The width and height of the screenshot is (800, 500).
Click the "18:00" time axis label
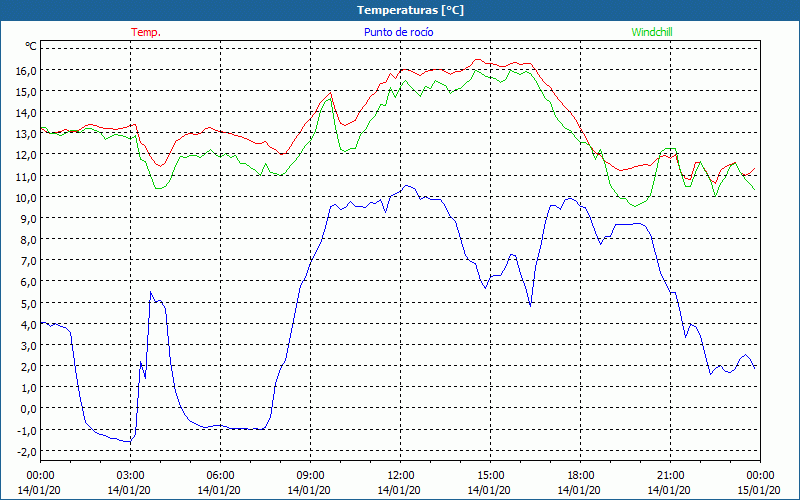click(x=581, y=476)
